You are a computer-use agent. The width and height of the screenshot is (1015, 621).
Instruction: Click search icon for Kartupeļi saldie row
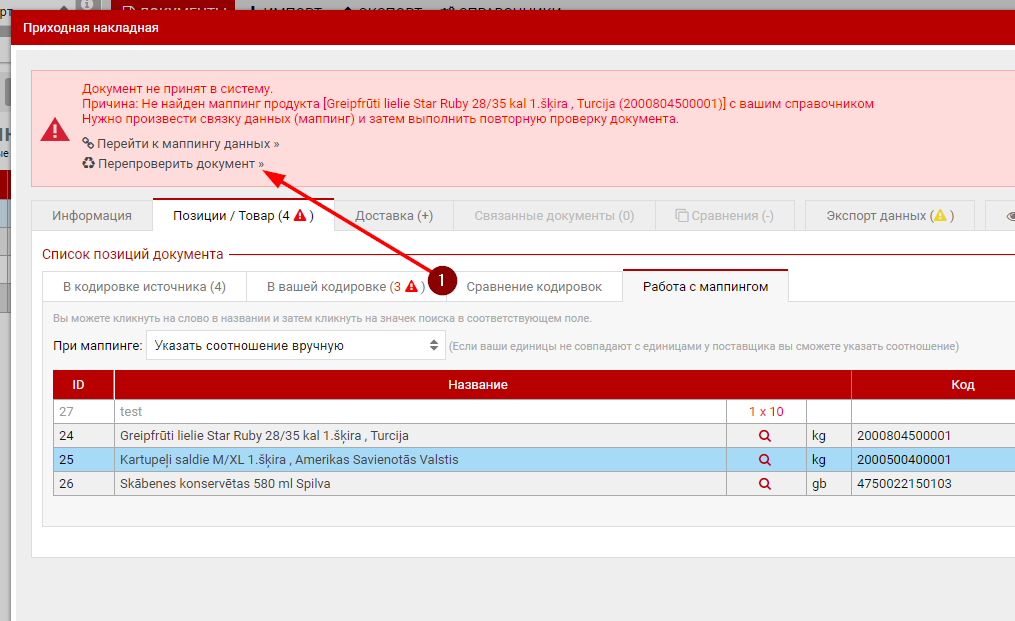pyautogui.click(x=765, y=460)
